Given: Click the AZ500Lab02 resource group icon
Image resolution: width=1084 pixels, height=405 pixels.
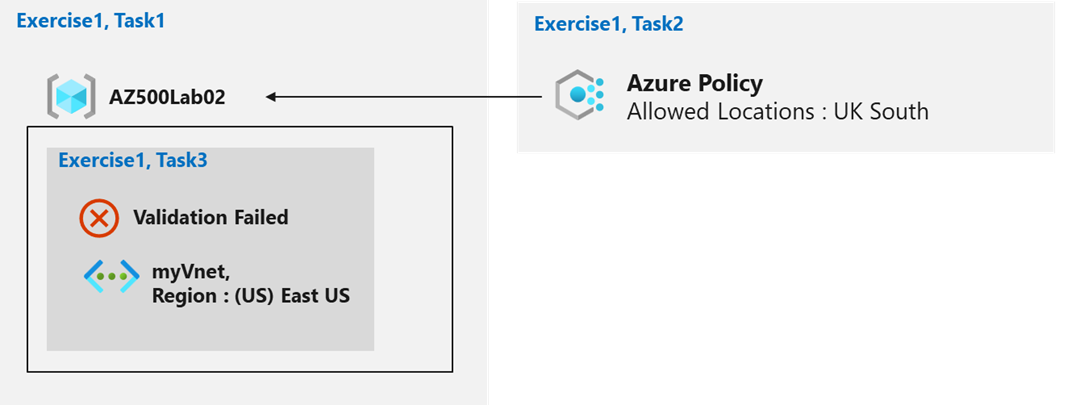Looking at the screenshot, I should 71,97.
